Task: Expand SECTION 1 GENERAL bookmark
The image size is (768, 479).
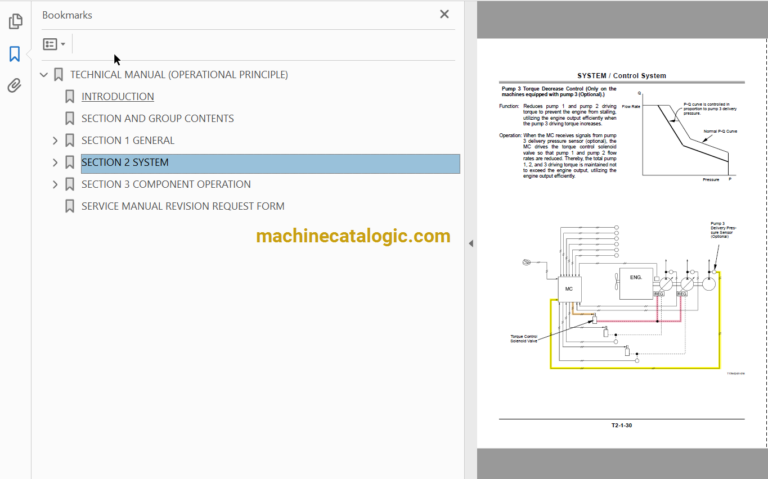Action: coord(55,141)
